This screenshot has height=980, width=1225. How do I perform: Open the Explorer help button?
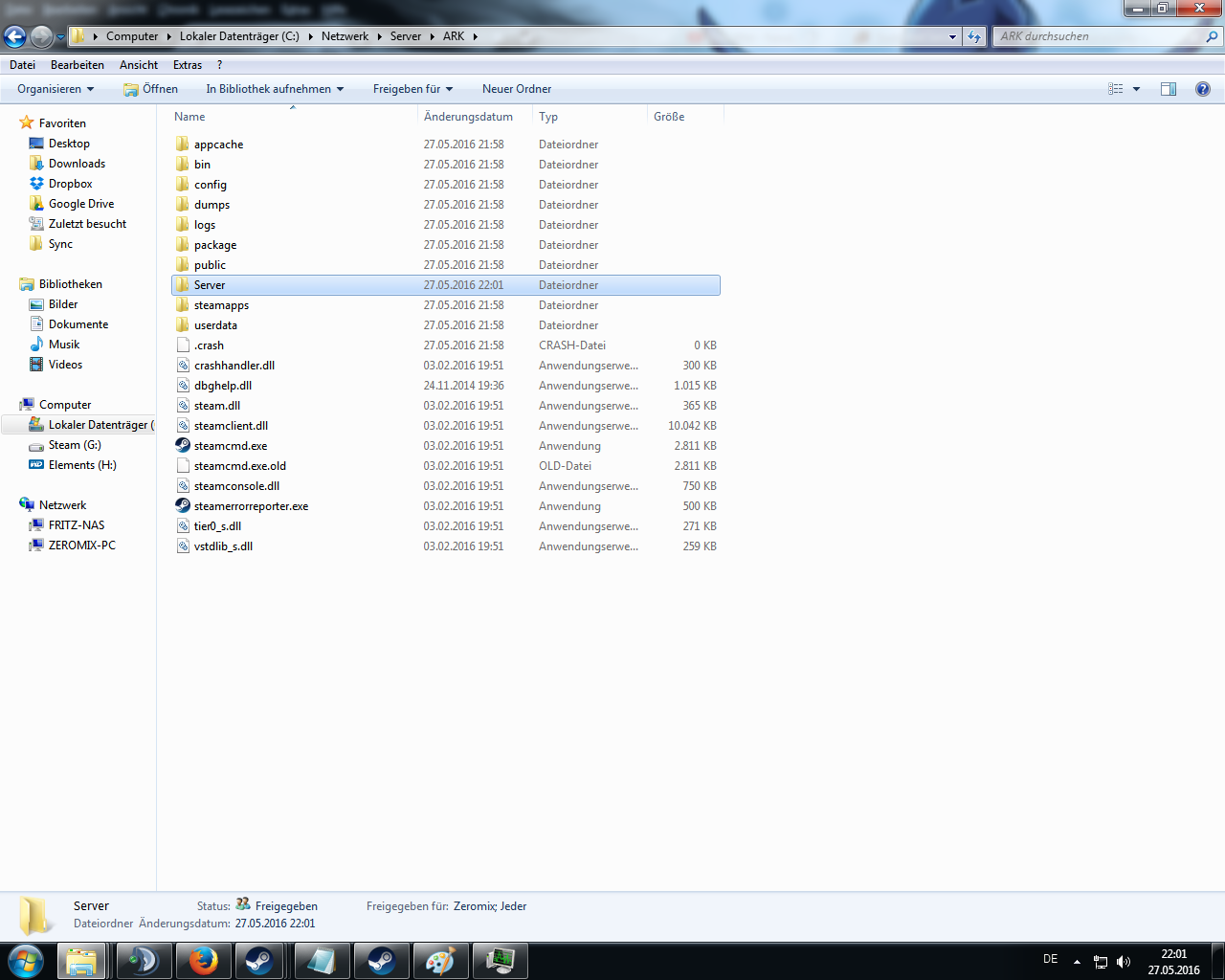pyautogui.click(x=1203, y=89)
